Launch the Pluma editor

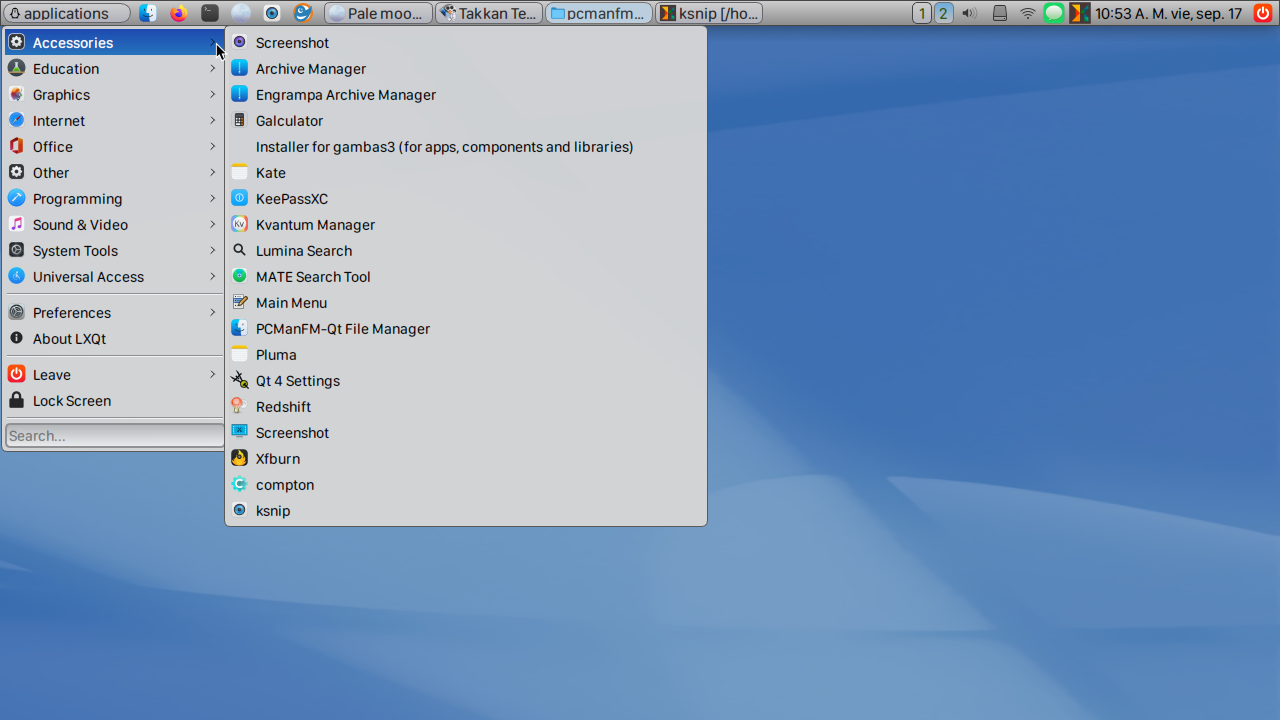tap(466, 355)
